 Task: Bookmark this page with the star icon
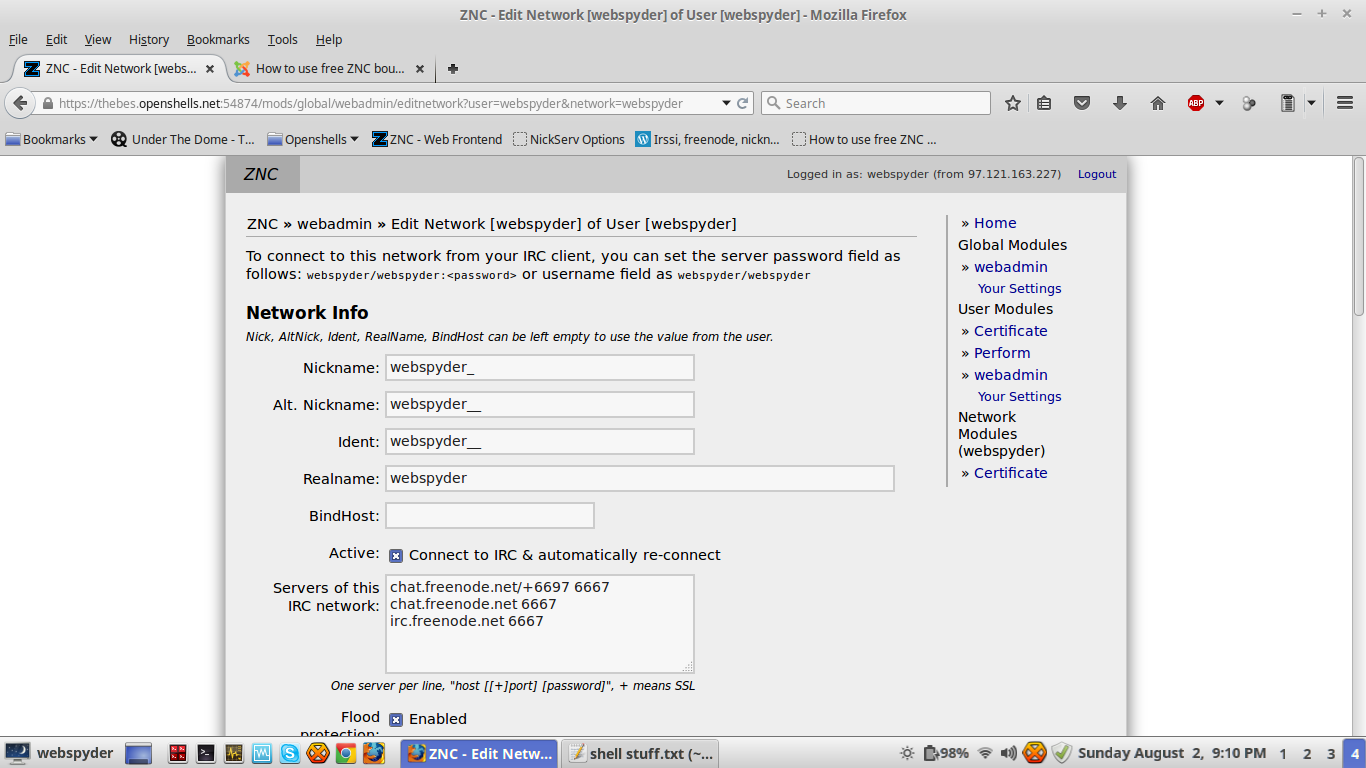[x=1013, y=103]
